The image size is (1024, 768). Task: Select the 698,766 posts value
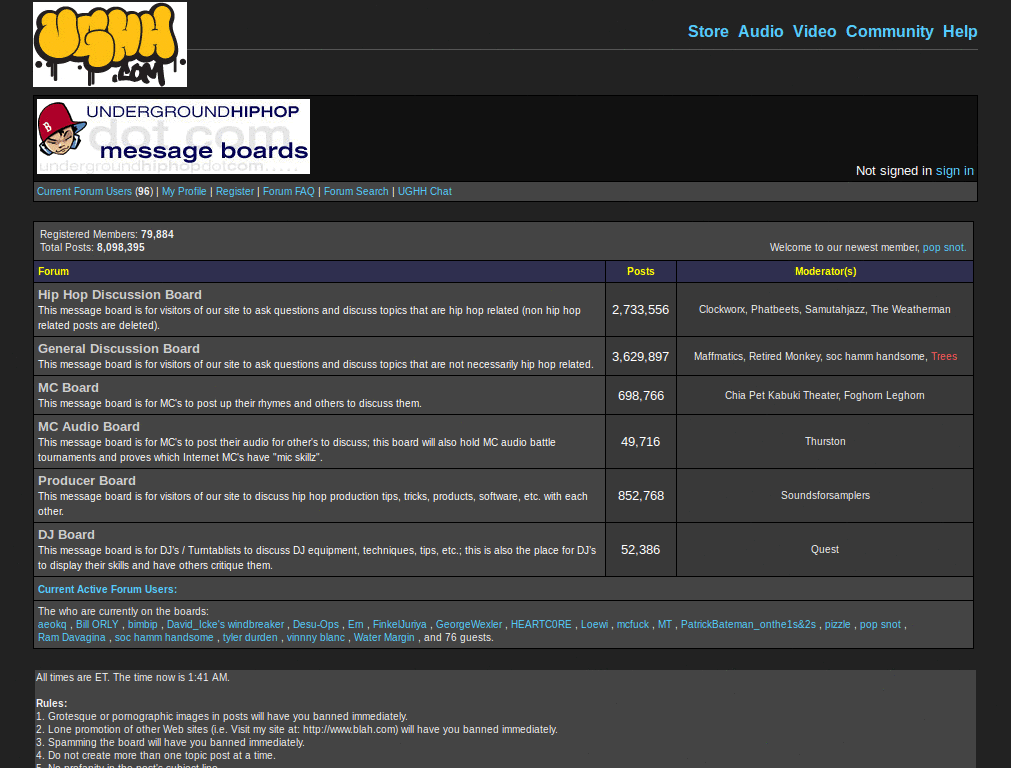(x=641, y=396)
